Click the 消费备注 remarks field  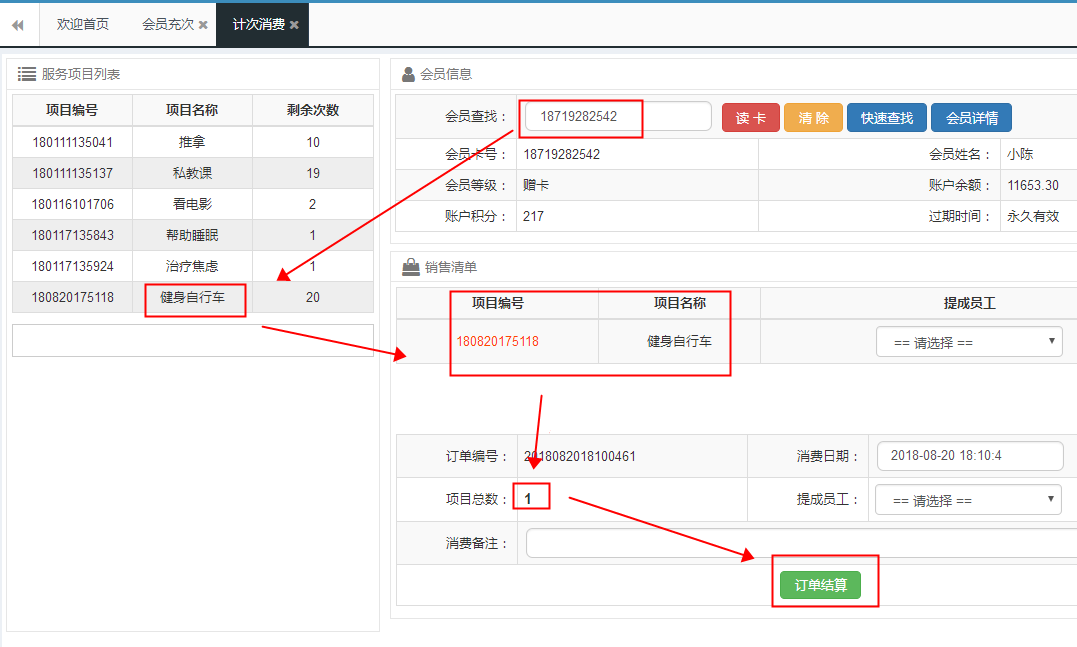pos(800,543)
